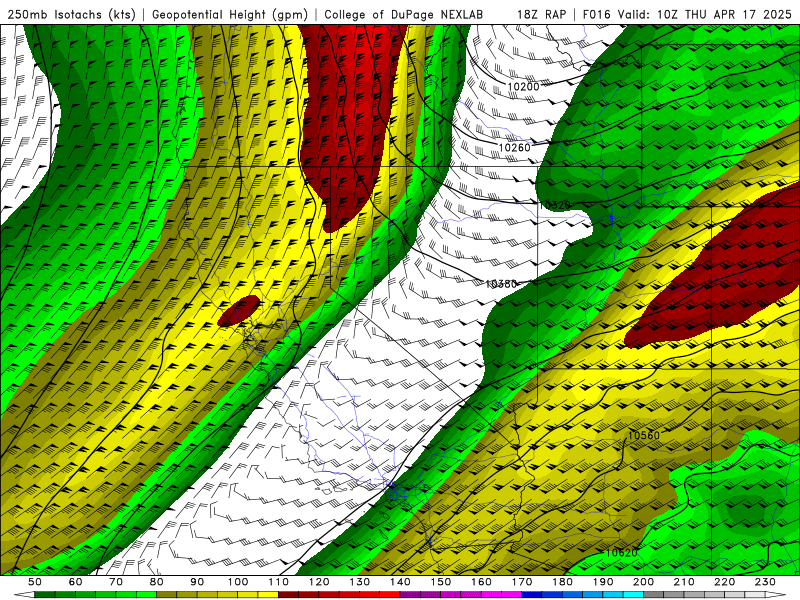Click the 'Geopotential Height (gpm)' header label
This screenshot has height=600, width=800.
point(230,14)
